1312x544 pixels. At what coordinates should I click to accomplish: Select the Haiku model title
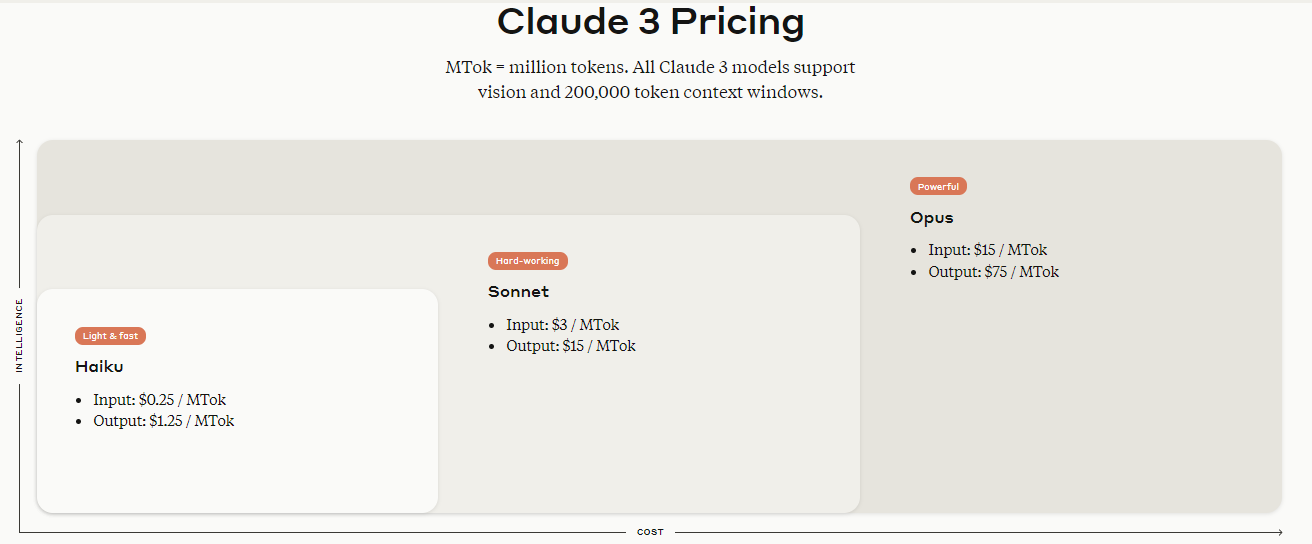pyautogui.click(x=99, y=367)
